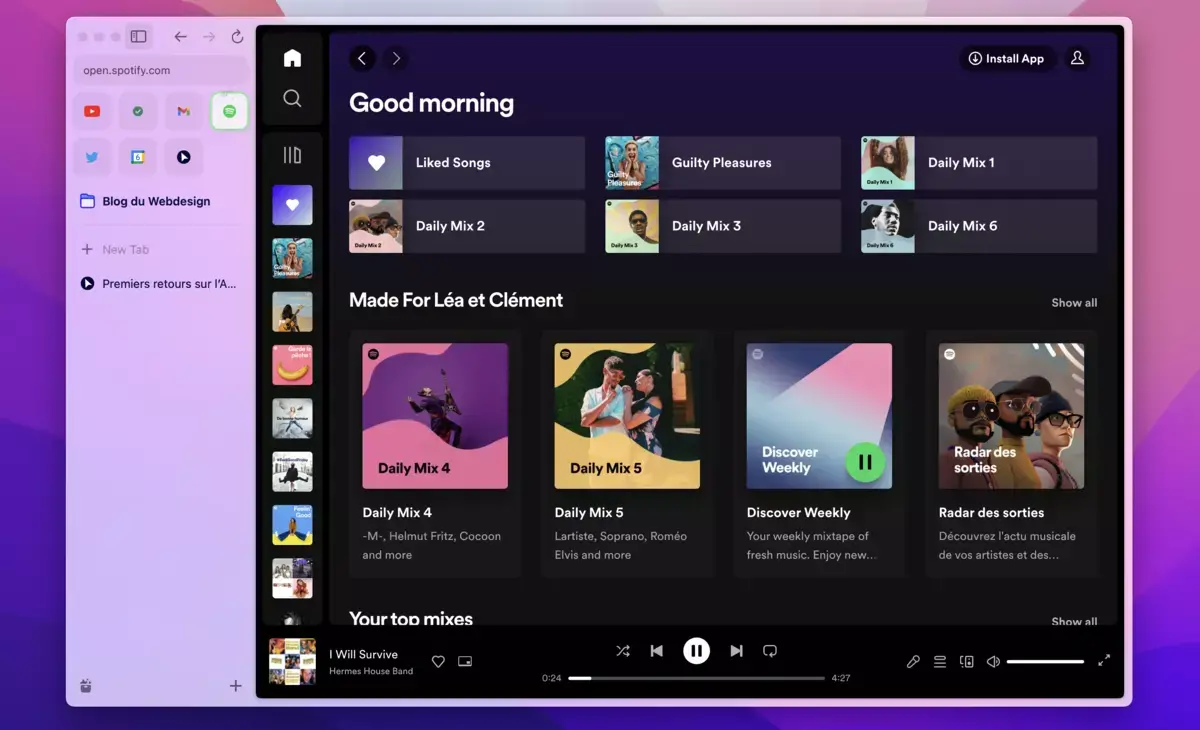Click the Made For Léa et Clément heading

click(x=456, y=300)
